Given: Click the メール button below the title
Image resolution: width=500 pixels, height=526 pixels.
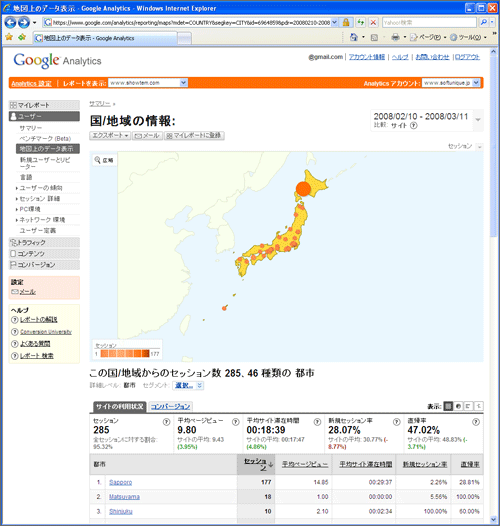Looking at the screenshot, I should coord(147,136).
